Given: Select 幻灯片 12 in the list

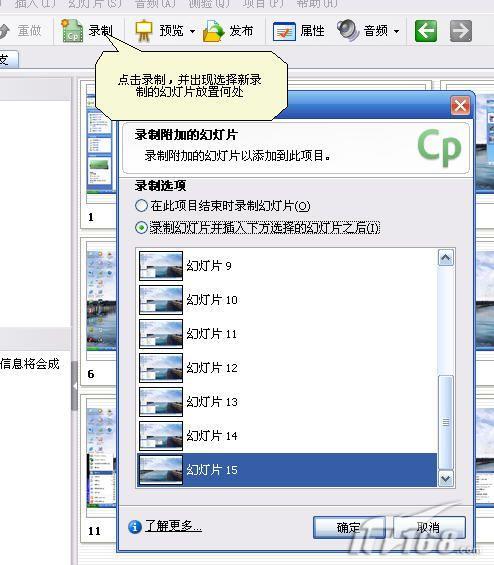Looking at the screenshot, I should [x=287, y=368].
